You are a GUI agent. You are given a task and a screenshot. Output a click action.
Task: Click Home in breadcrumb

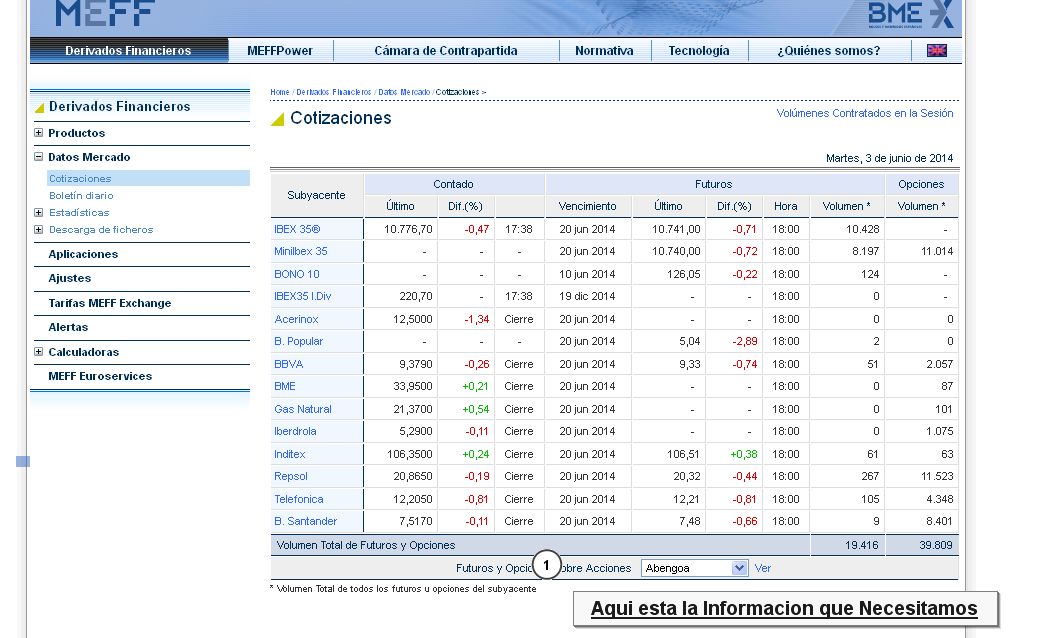[280, 92]
